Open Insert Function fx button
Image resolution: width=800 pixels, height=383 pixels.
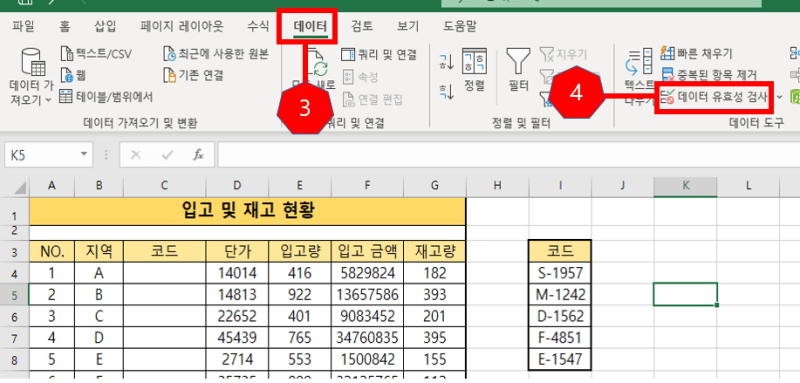click(x=198, y=155)
